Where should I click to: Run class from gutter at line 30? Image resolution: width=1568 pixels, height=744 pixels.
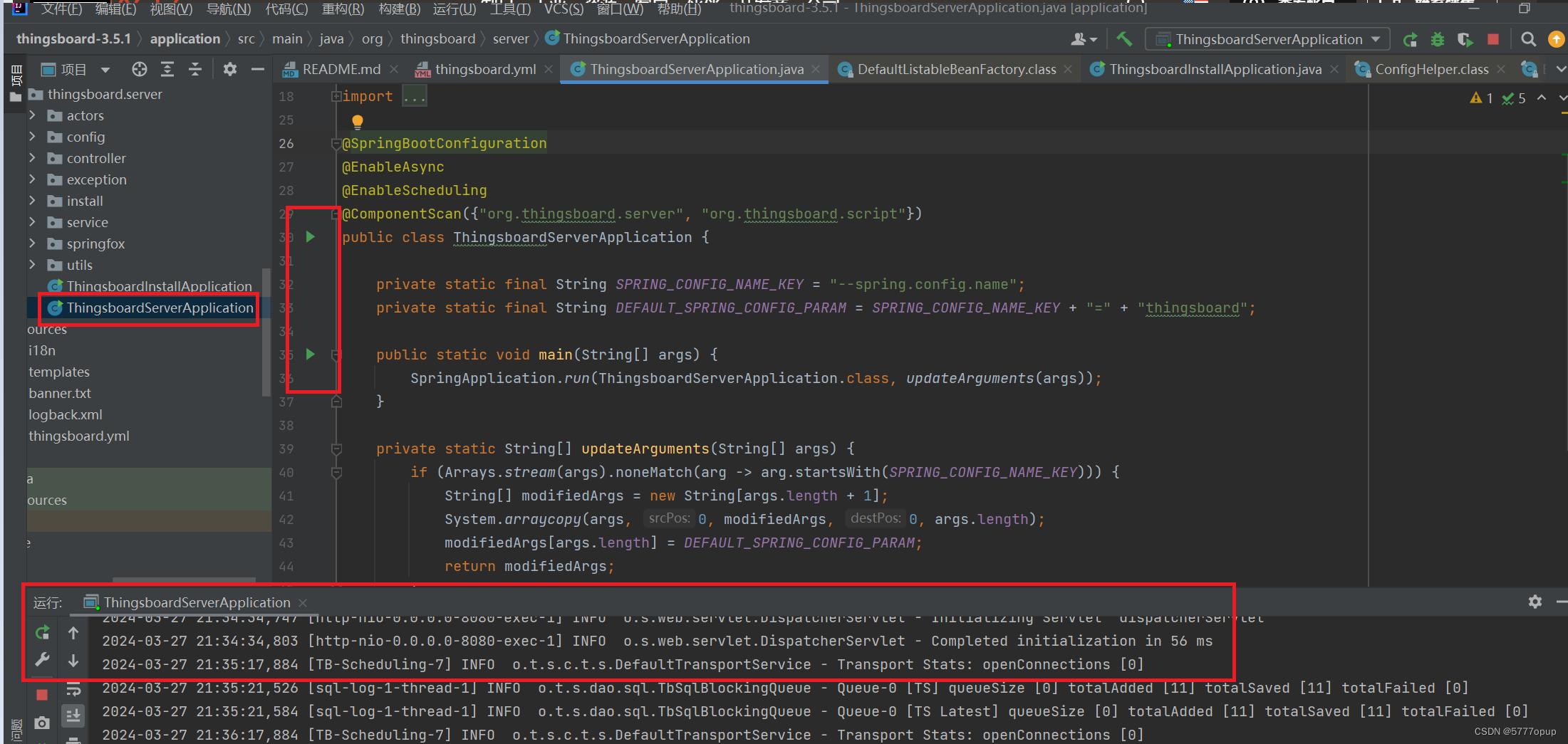tap(310, 236)
